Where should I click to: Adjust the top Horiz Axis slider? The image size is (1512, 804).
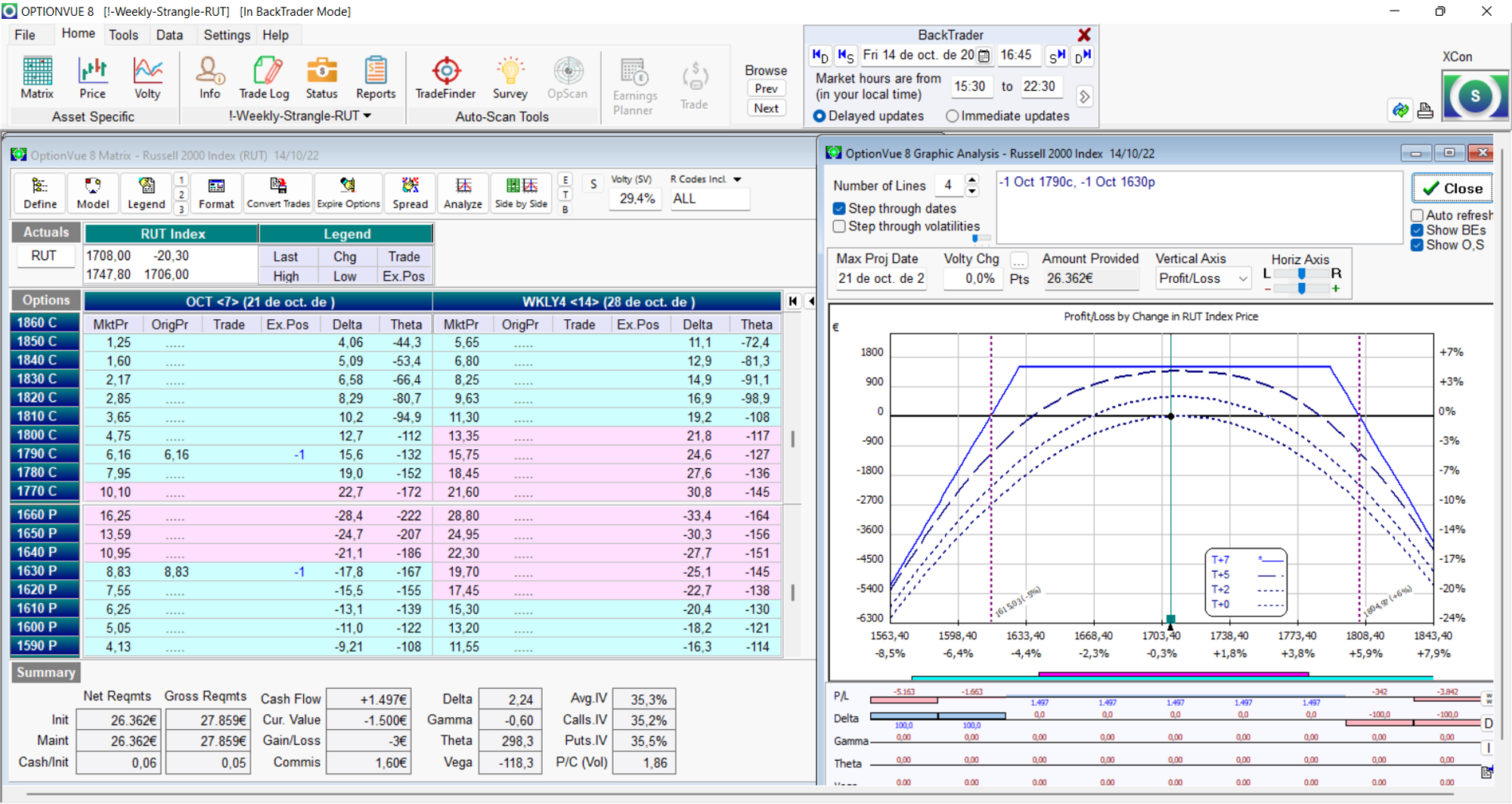1301,274
